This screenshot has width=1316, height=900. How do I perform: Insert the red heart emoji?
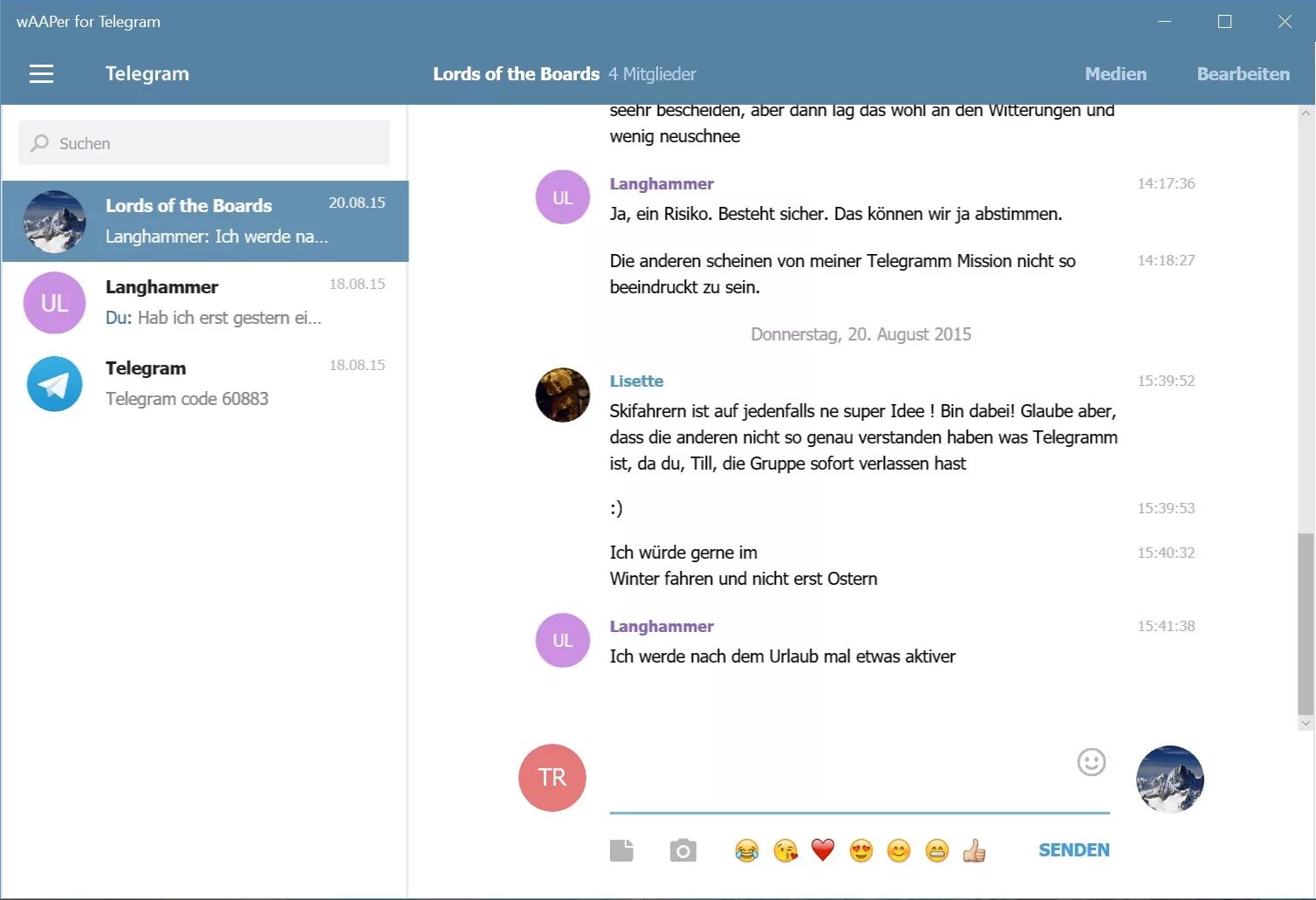[x=823, y=850]
